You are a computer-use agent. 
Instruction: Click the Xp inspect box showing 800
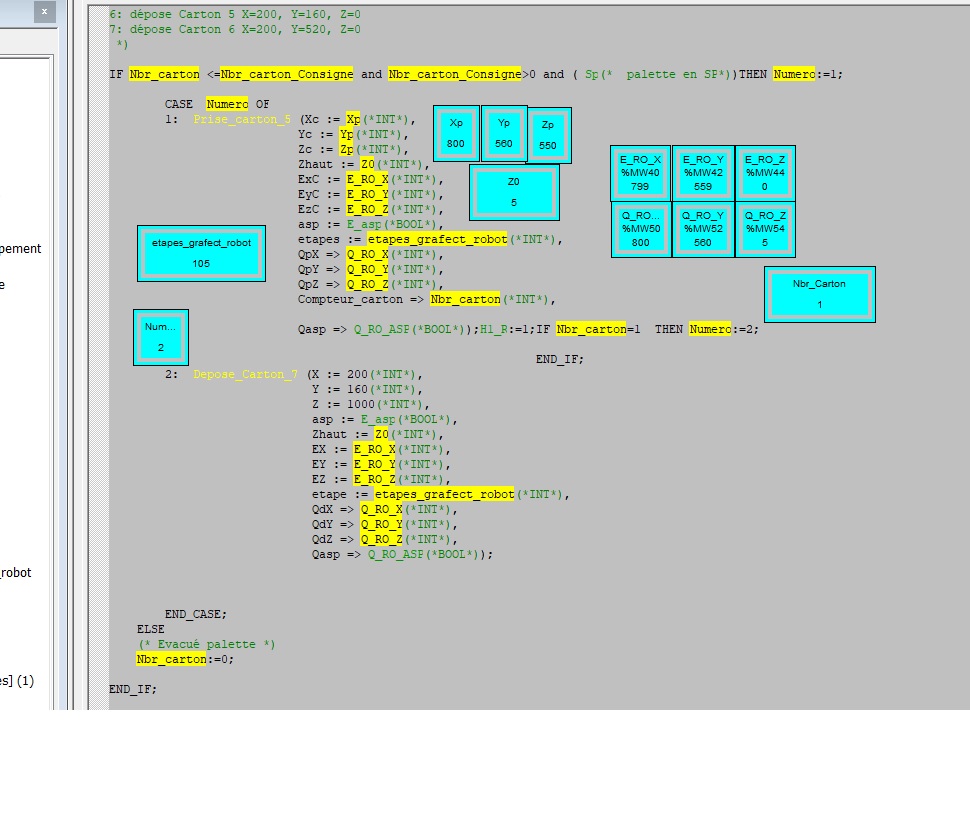456,133
